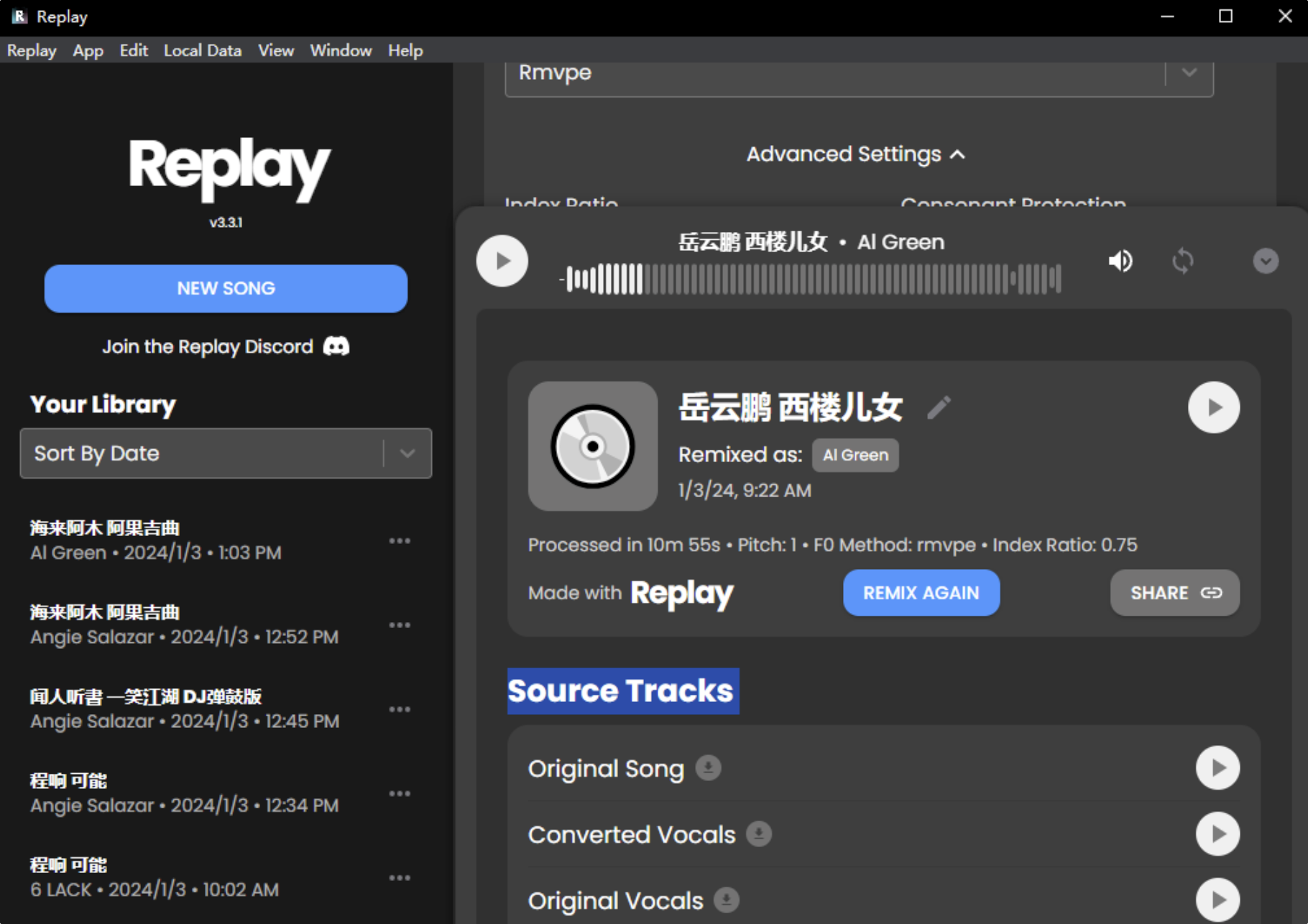Click the Made with Replay logo
This screenshot has height=924, width=1308.
(681, 593)
